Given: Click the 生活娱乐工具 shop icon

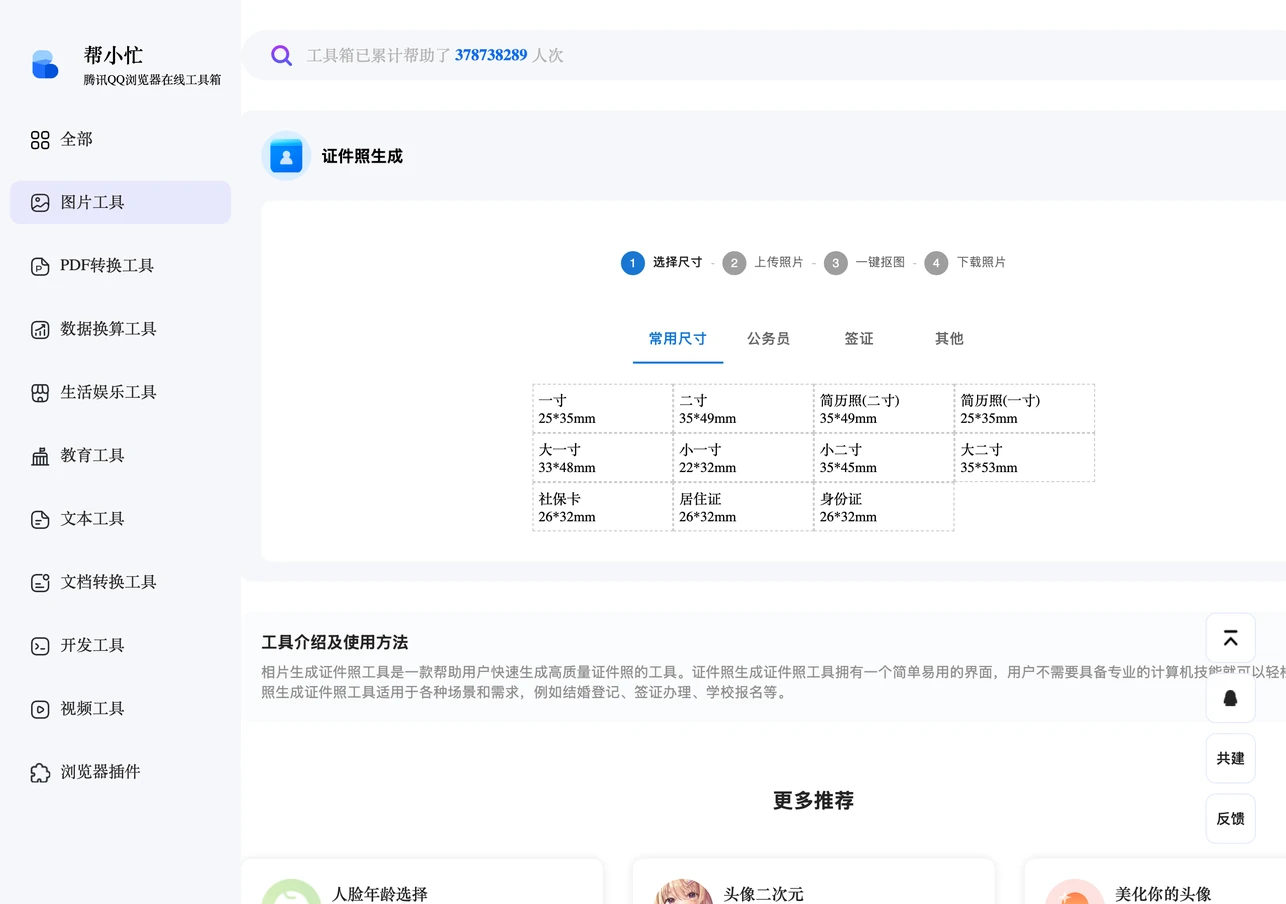Looking at the screenshot, I should 40,393.
